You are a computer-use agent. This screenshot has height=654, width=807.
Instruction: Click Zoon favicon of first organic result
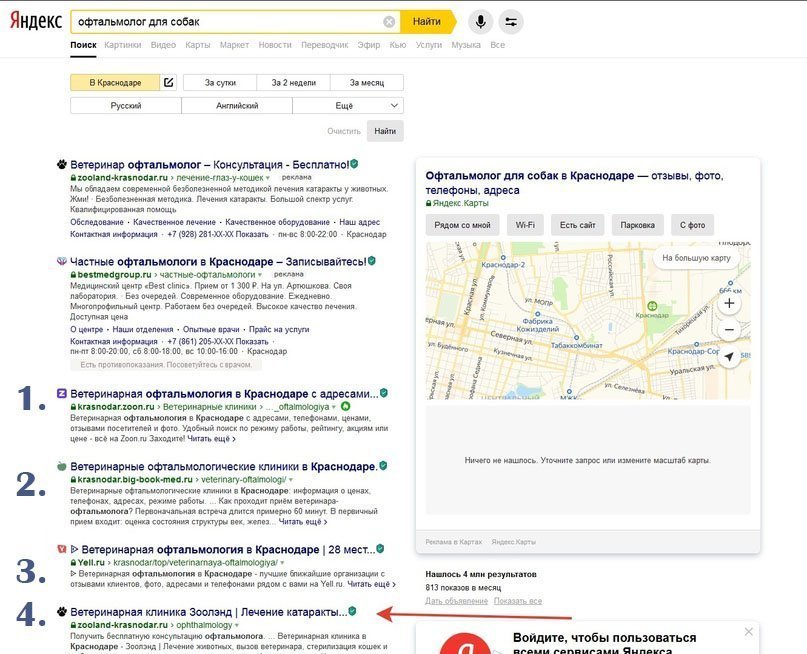(62, 394)
